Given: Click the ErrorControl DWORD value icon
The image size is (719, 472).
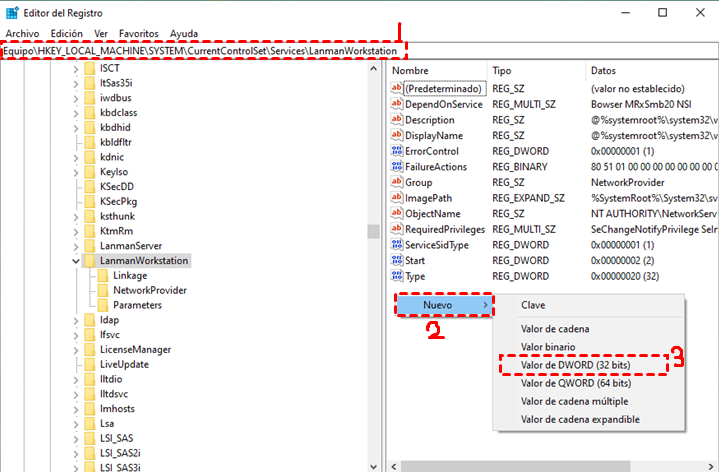Looking at the screenshot, I should [396, 151].
